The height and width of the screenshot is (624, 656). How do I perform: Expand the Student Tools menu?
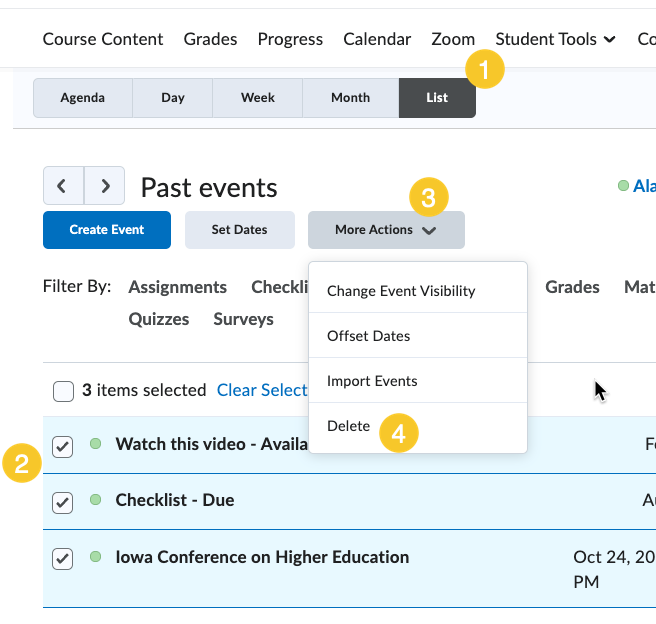click(x=555, y=39)
